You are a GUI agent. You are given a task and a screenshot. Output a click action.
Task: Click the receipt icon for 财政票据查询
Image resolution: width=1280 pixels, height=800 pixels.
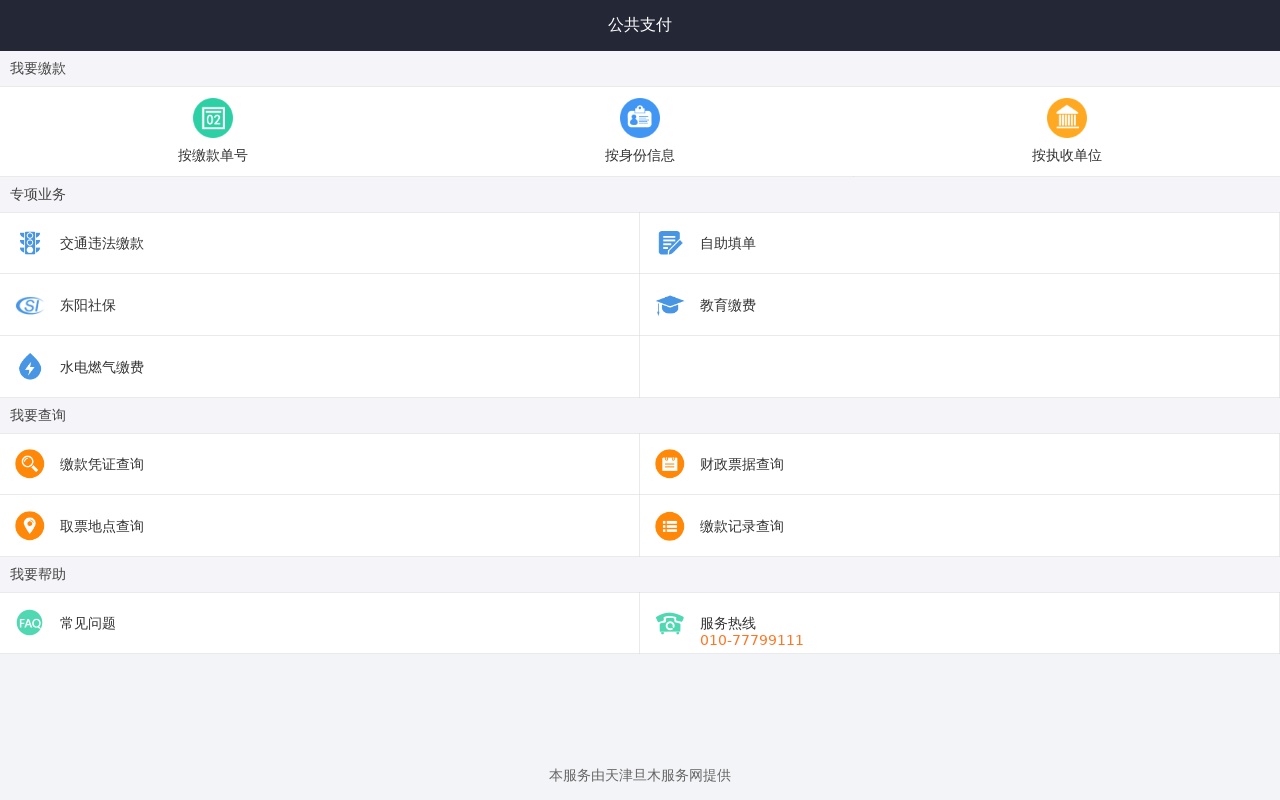click(670, 464)
